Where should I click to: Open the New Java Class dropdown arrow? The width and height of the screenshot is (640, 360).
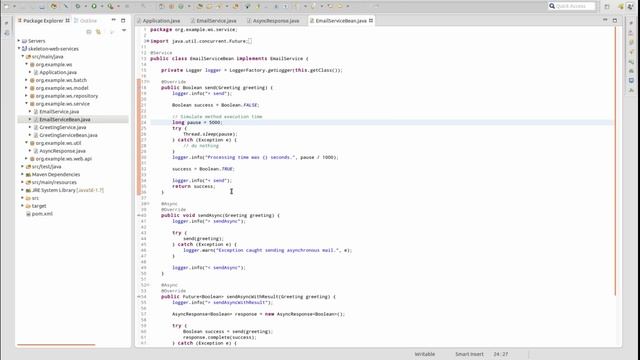(189, 6)
